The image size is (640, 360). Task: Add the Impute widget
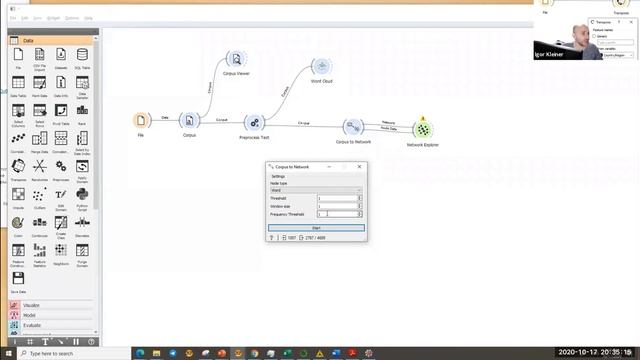pyautogui.click(x=18, y=198)
